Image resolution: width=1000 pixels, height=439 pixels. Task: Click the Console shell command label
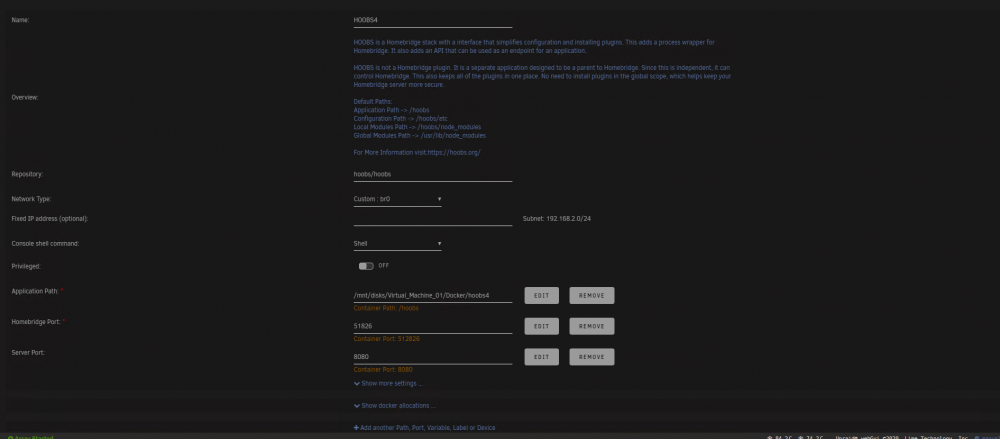click(45, 244)
